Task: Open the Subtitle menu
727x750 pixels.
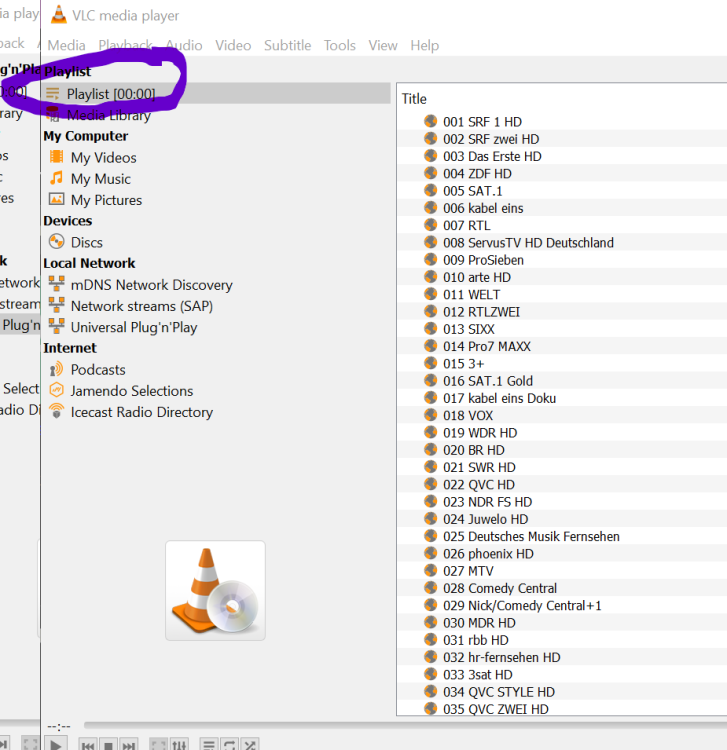Action: click(x=287, y=45)
